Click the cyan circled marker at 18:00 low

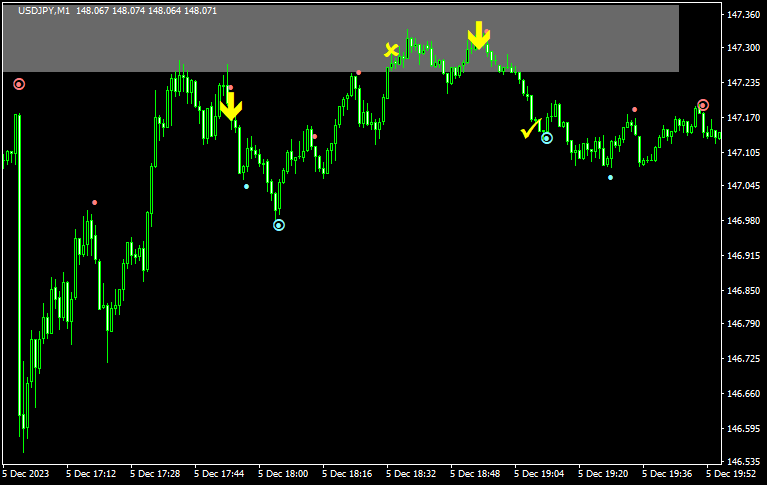[279, 225]
